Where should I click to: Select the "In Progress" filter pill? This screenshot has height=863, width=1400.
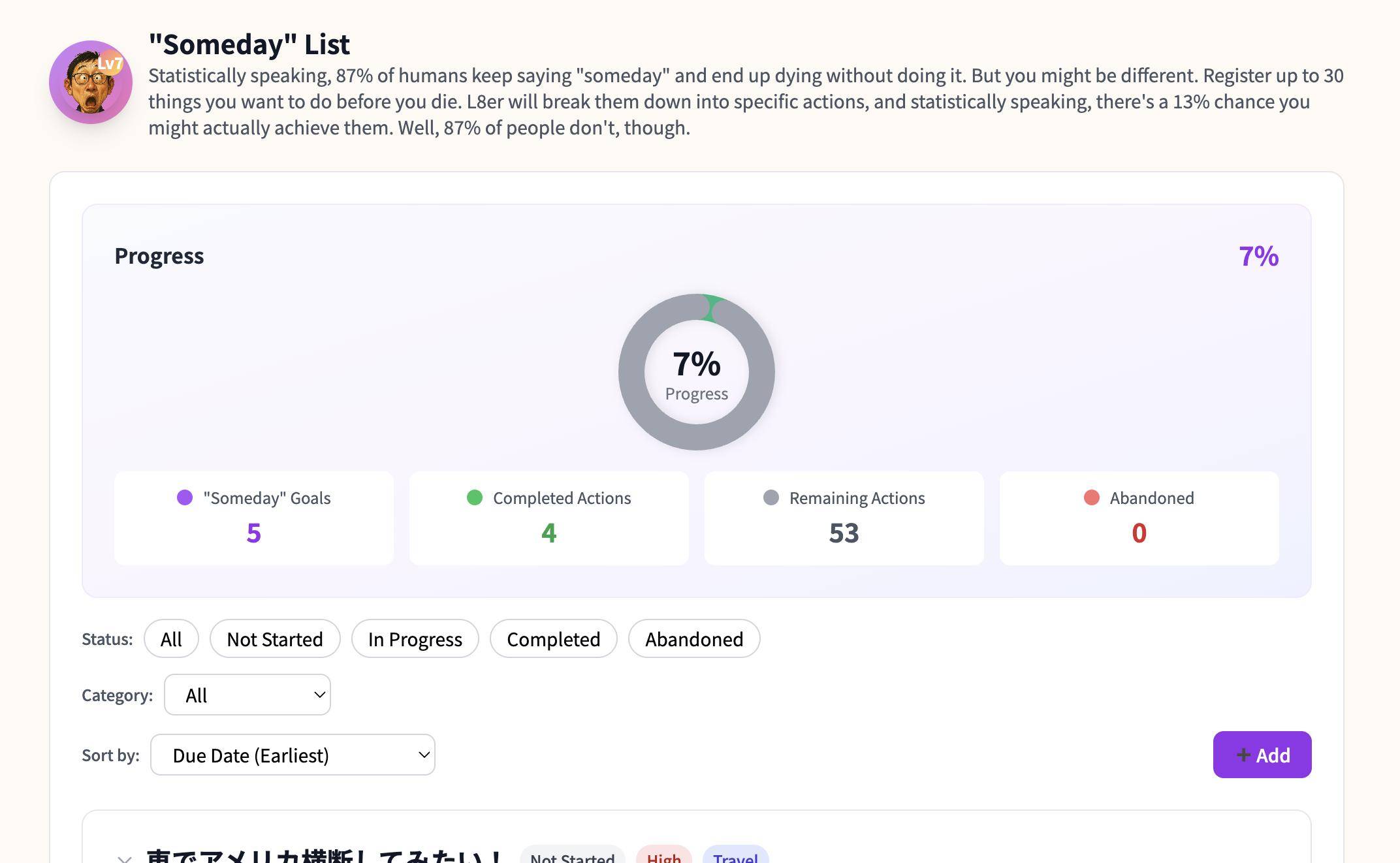pos(415,638)
